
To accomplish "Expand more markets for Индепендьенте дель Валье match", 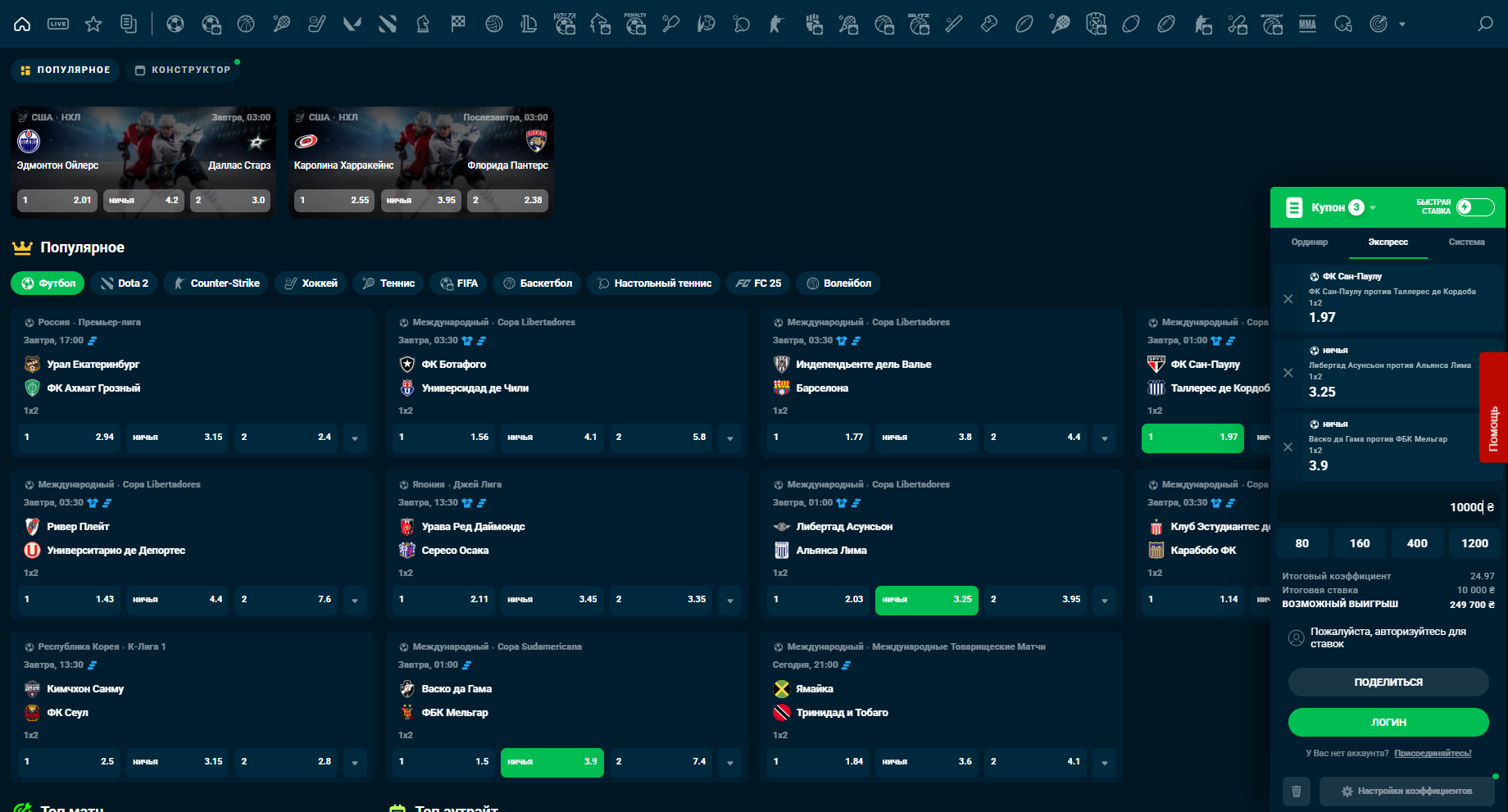I will 1104,438.
